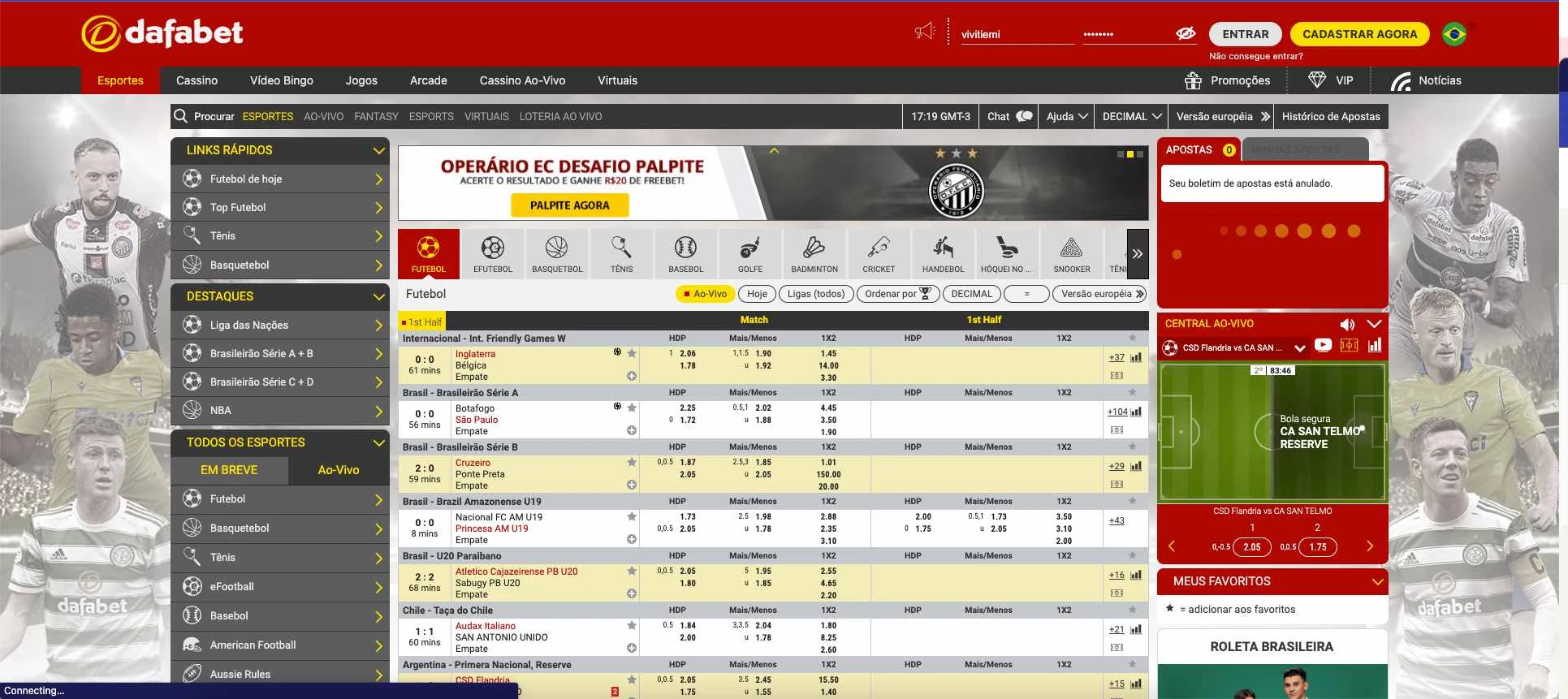The image size is (1568, 699).
Task: Favorite the Audax Italiano match star
Action: (x=632, y=625)
